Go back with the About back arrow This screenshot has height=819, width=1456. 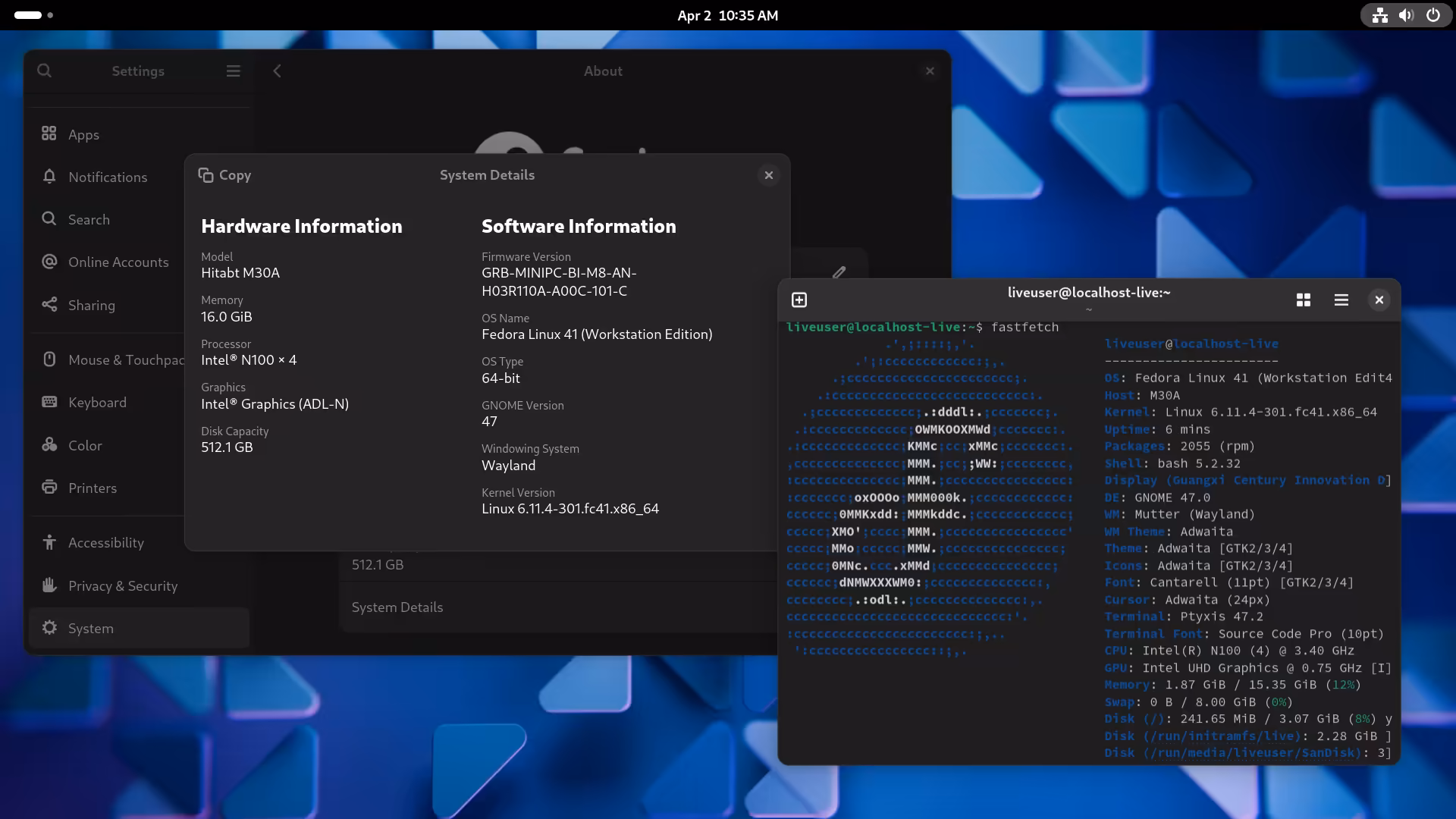pyautogui.click(x=277, y=71)
